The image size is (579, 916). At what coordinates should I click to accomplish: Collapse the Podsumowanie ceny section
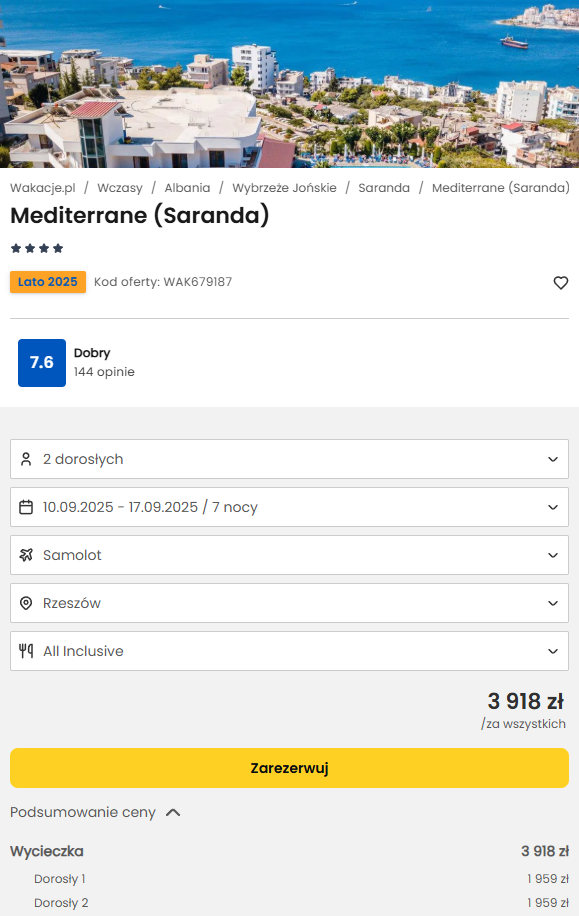tap(95, 813)
